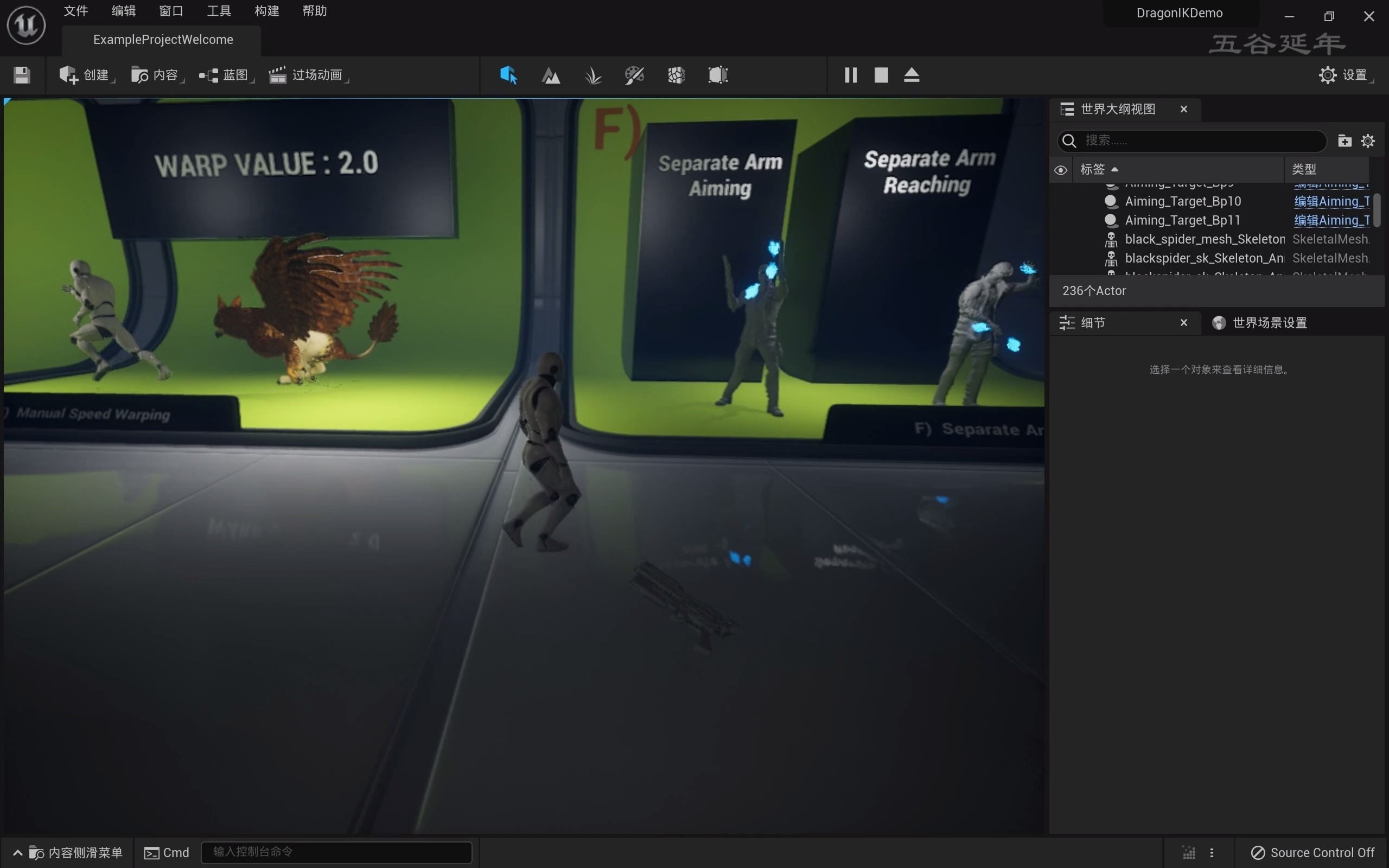Image resolution: width=1389 pixels, height=868 pixels.
Task: Toggle the outliner visibility eye column
Action: tap(1060, 170)
